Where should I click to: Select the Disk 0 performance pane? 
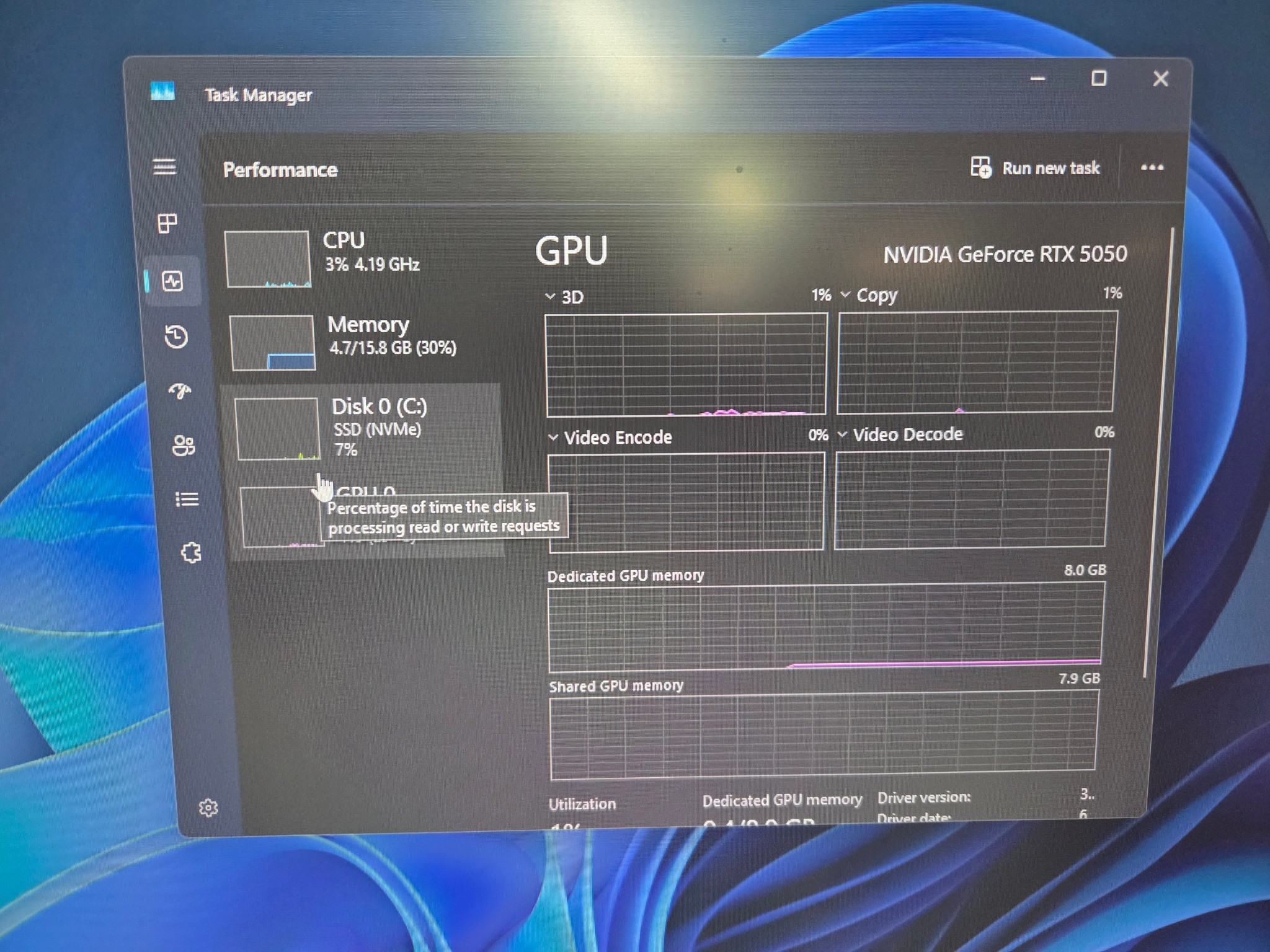(366, 428)
